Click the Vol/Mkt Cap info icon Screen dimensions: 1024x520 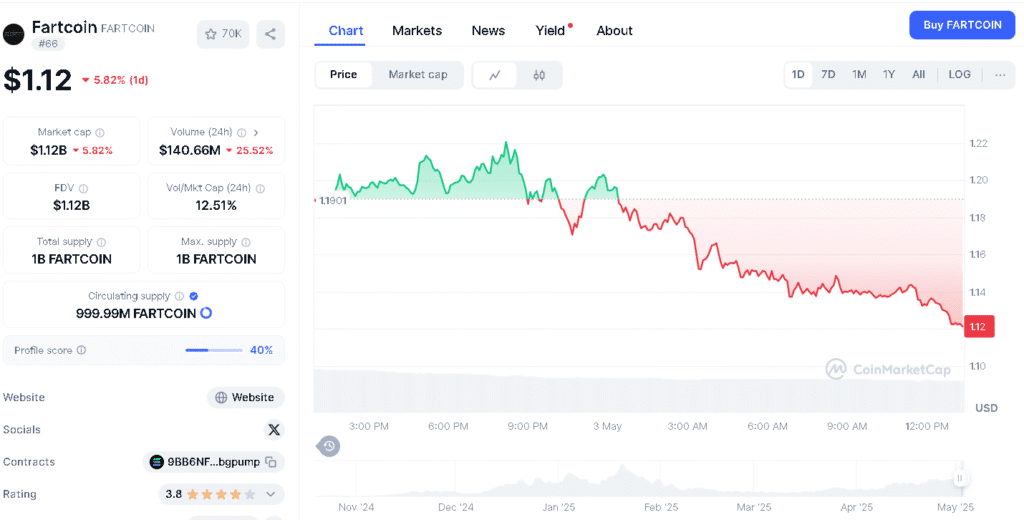(x=260, y=188)
